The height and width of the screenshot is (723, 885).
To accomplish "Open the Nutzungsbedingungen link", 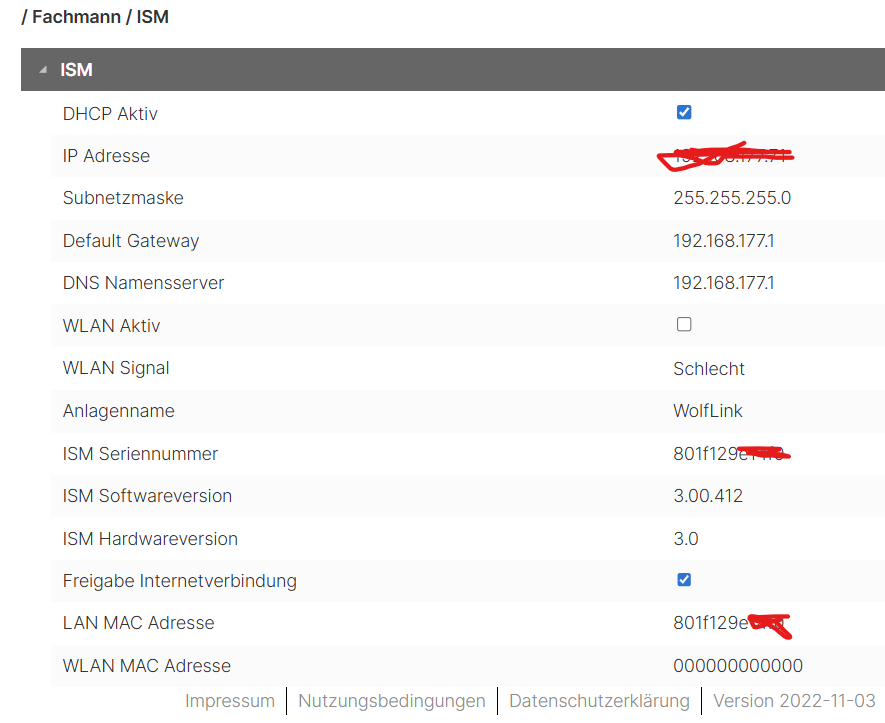I will pyautogui.click(x=392, y=701).
